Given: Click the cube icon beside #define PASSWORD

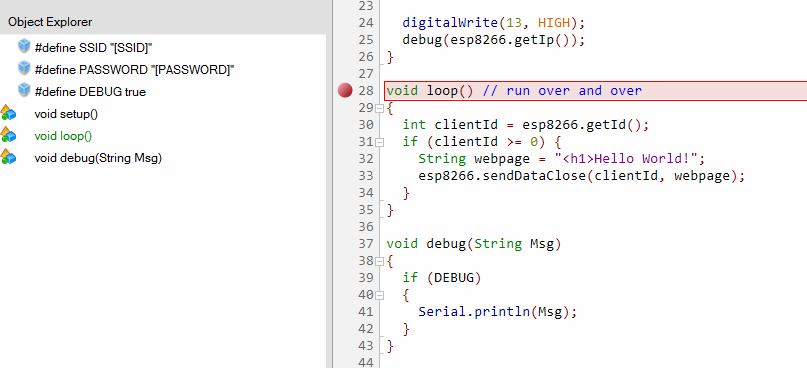Looking at the screenshot, I should point(24,68).
